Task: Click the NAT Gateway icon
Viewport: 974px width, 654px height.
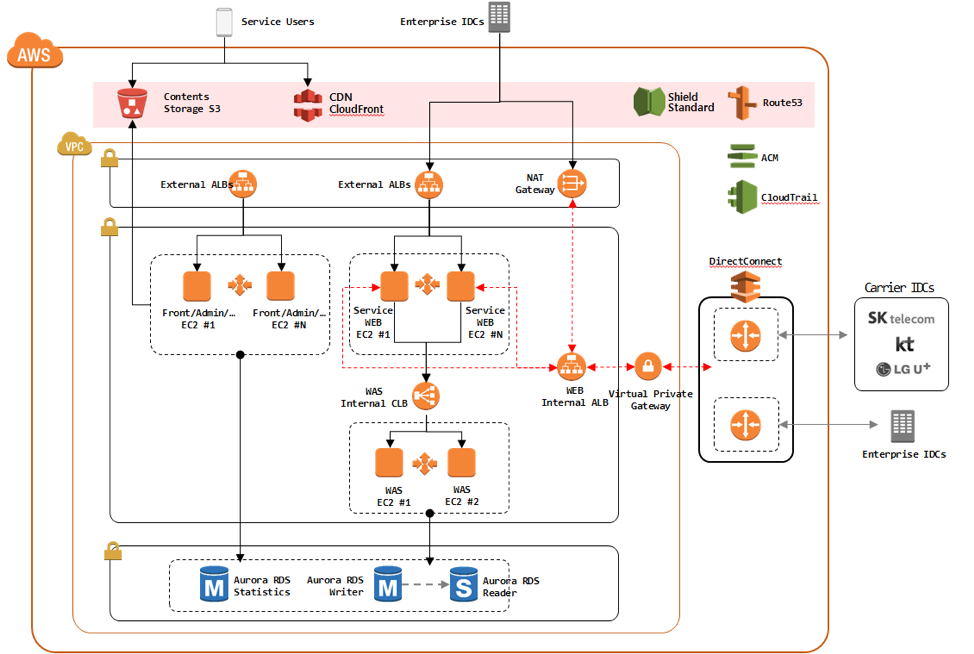Action: [x=572, y=184]
